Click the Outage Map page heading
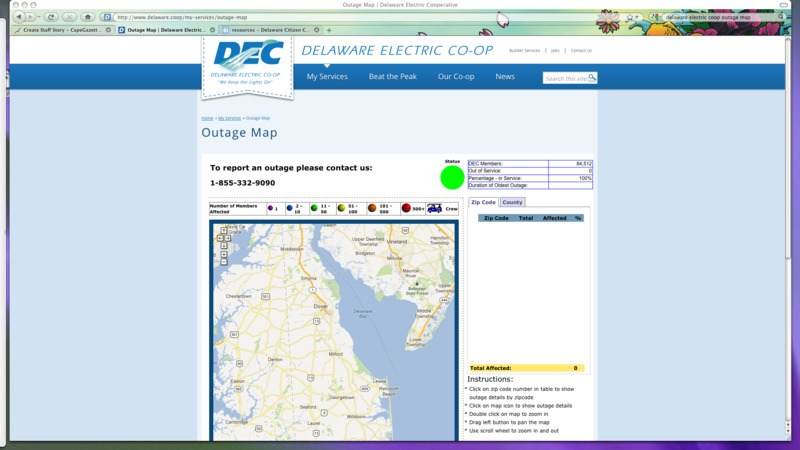Image resolution: width=800 pixels, height=450 pixels. coord(239,133)
